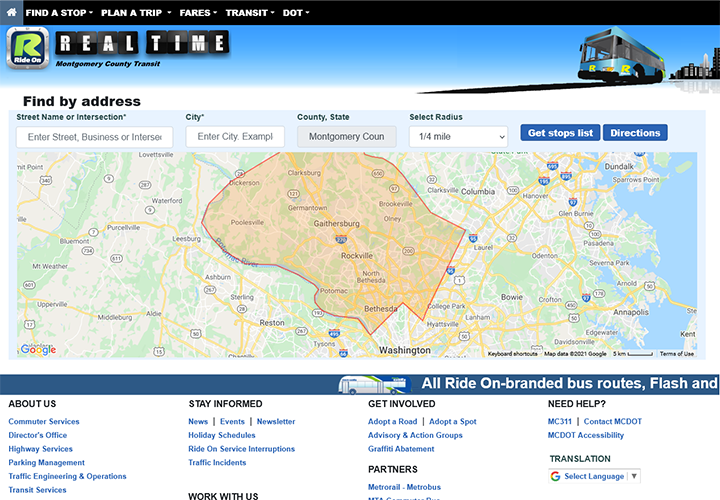The height and width of the screenshot is (500, 720).
Task: Click the bus icon in the scrolling banner
Action: tap(374, 385)
